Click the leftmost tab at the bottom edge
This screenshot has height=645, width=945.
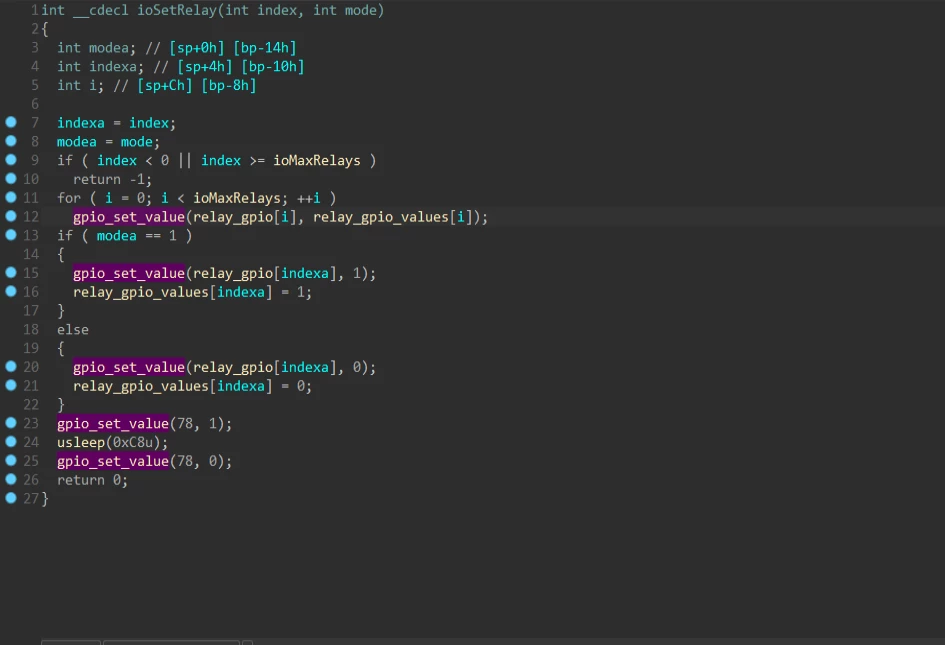click(x=69, y=644)
